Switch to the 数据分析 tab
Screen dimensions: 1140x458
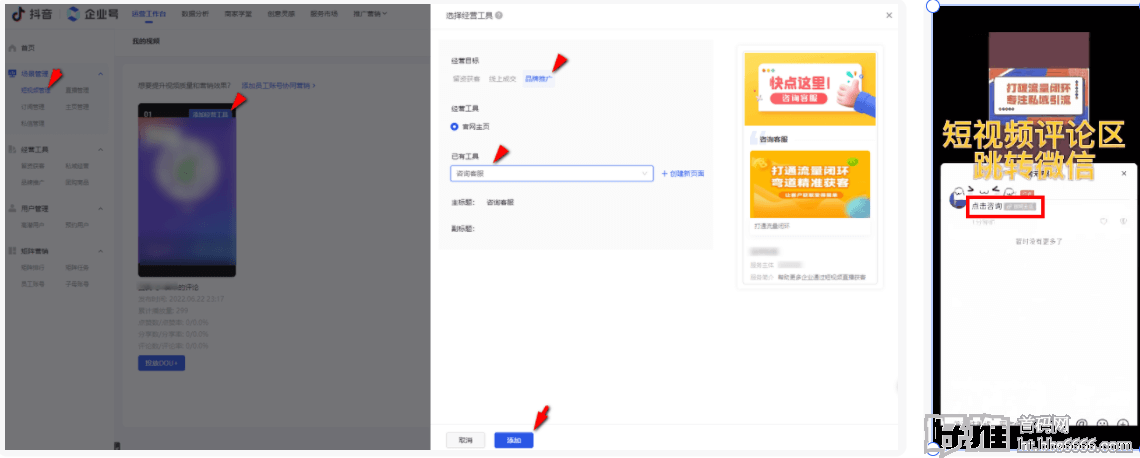(195, 14)
